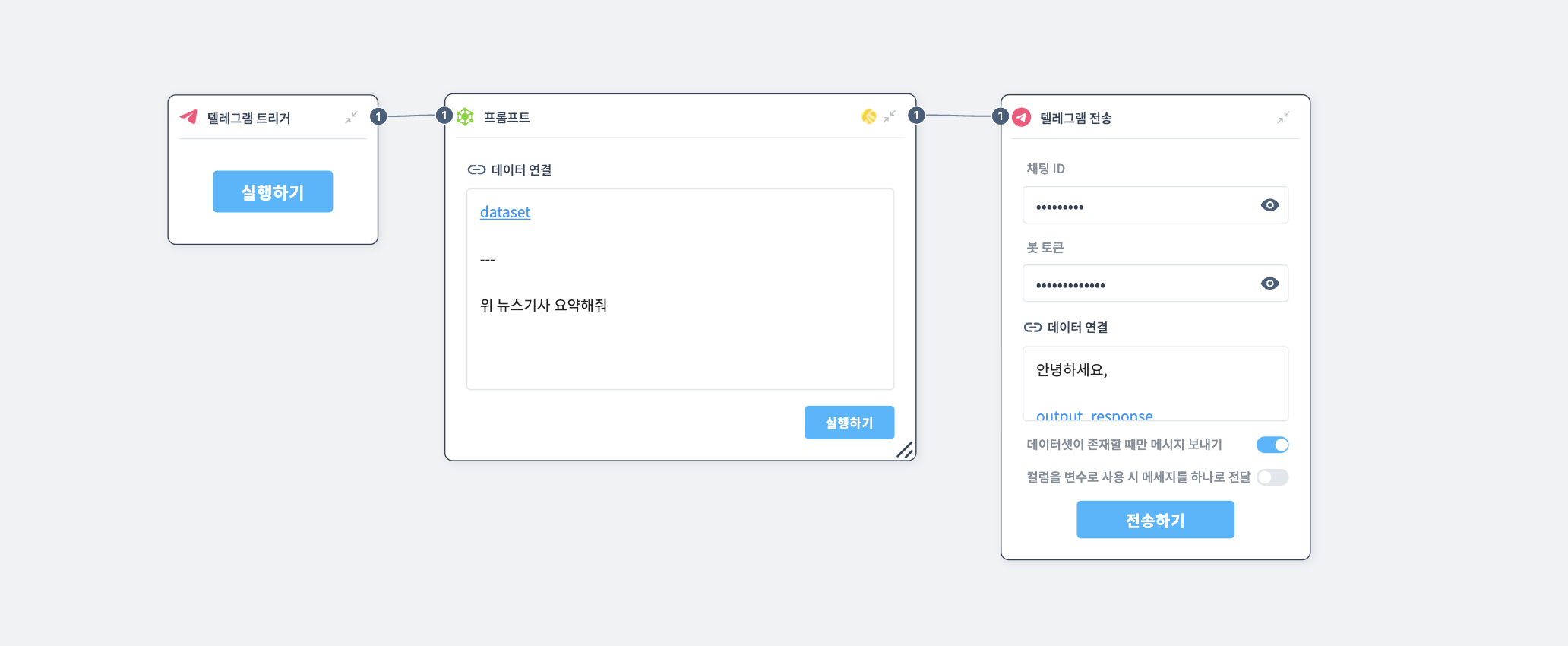
Task: Click the 데이터 연결 link icon in 프롬프트 node
Action: point(476,169)
